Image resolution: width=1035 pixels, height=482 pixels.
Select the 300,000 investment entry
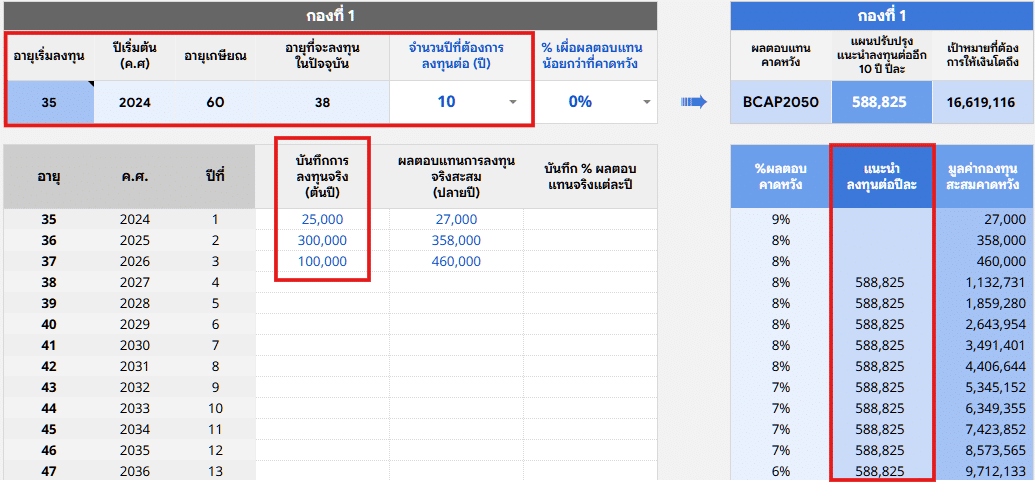pos(322,240)
